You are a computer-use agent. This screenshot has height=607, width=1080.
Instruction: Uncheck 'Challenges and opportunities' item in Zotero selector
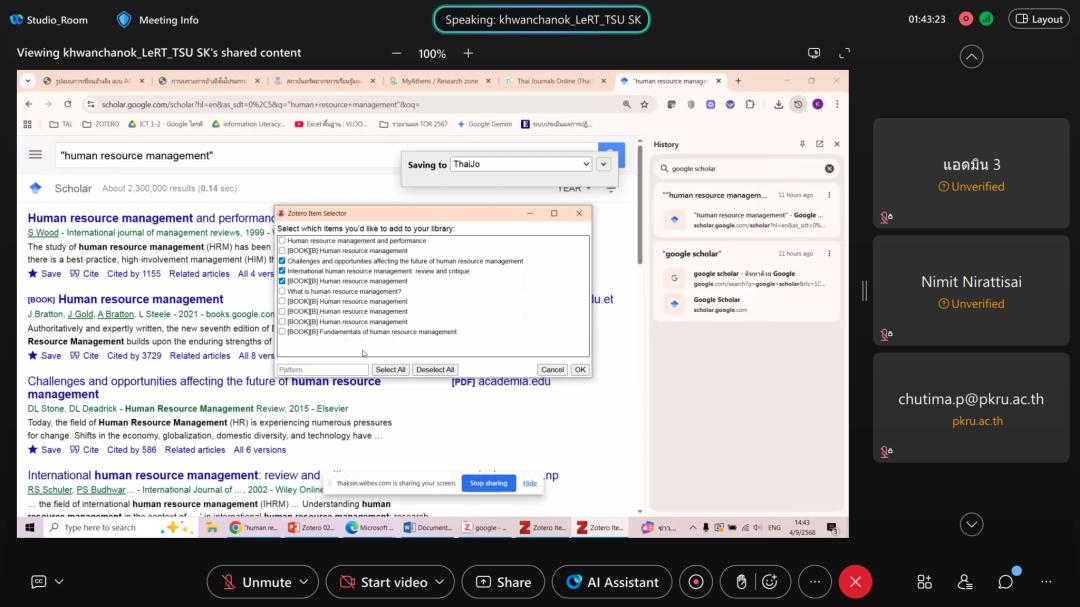point(282,261)
